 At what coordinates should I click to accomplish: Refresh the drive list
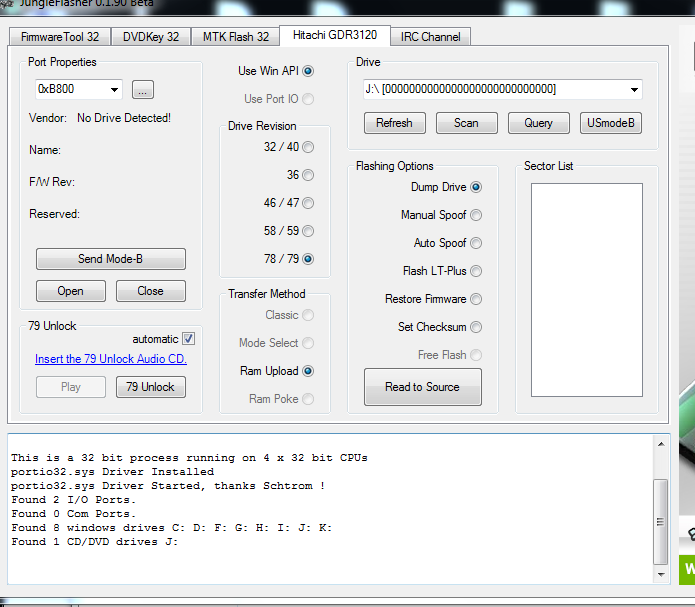[394, 123]
